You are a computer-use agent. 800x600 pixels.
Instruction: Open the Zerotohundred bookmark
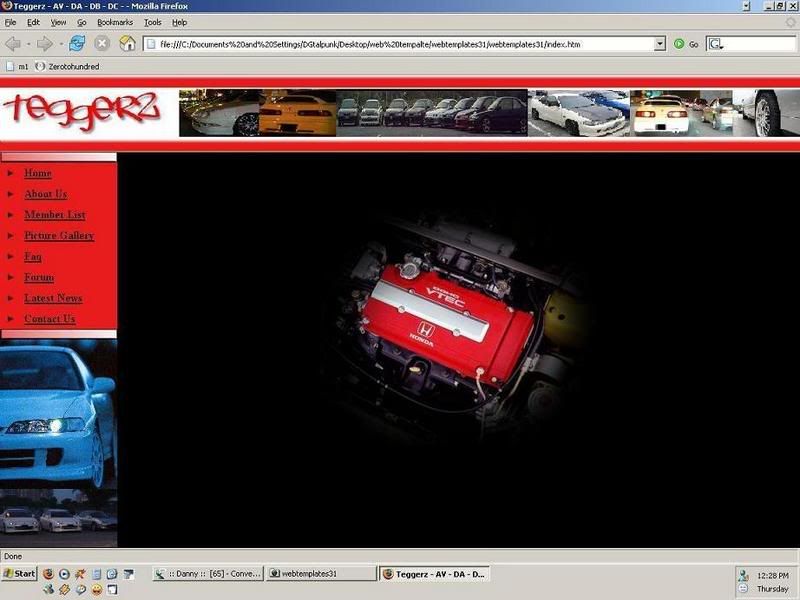coord(67,66)
